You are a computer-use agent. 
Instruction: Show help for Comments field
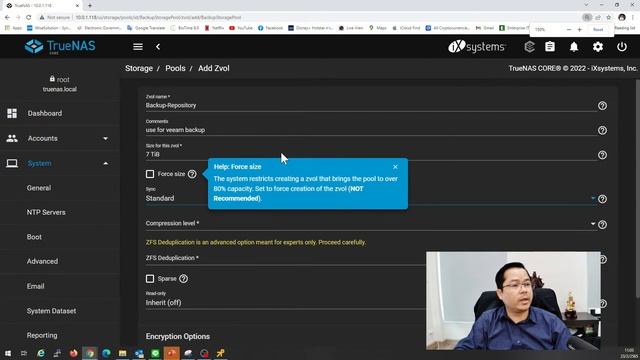pos(602,130)
